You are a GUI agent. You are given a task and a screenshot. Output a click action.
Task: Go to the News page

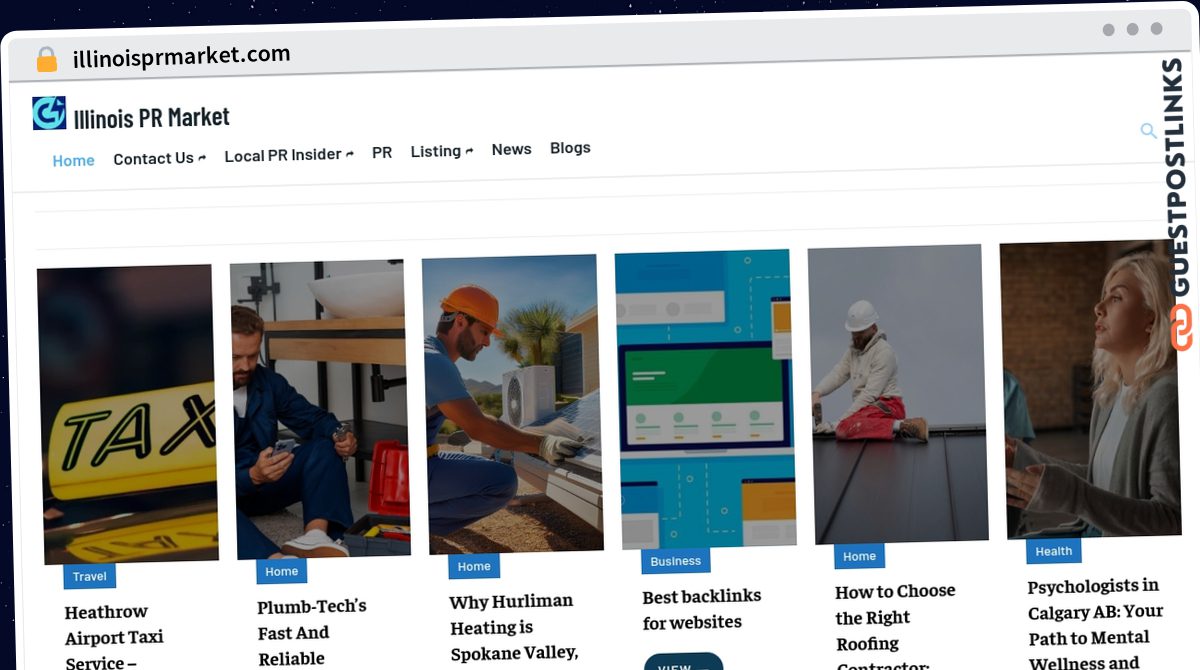(511, 149)
